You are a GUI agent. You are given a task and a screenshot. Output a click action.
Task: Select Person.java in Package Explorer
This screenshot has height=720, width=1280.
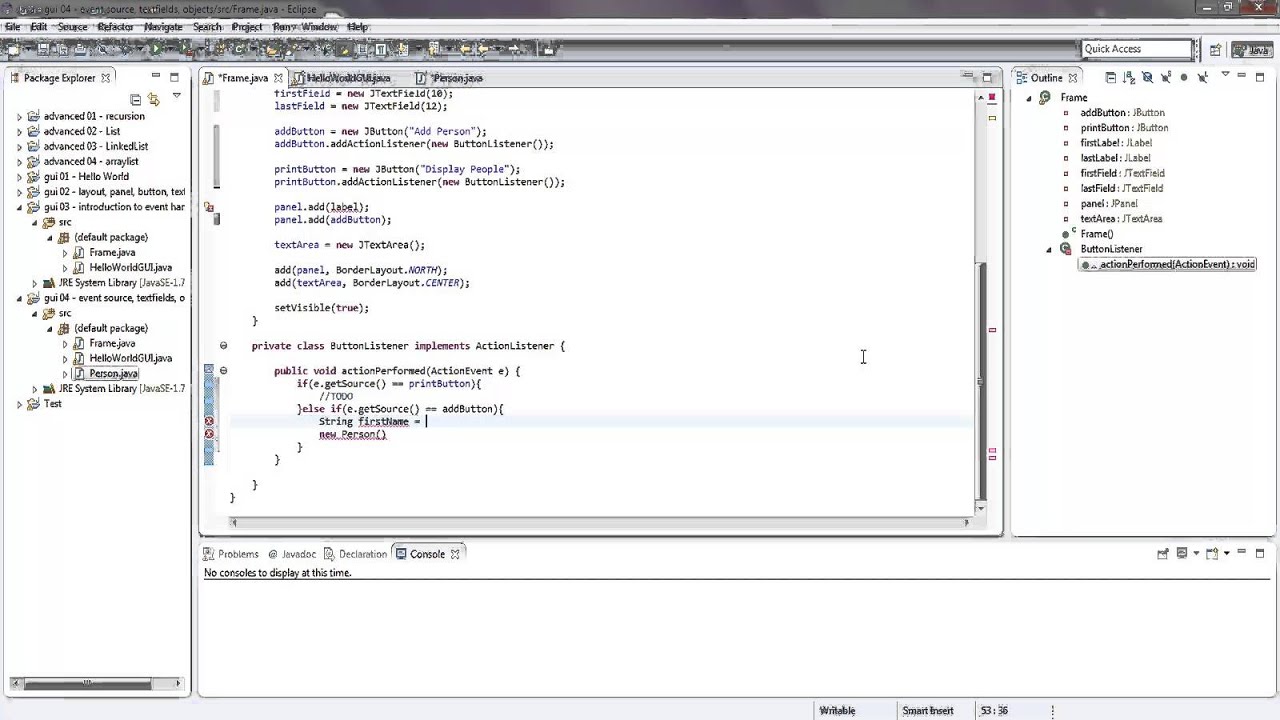point(113,373)
